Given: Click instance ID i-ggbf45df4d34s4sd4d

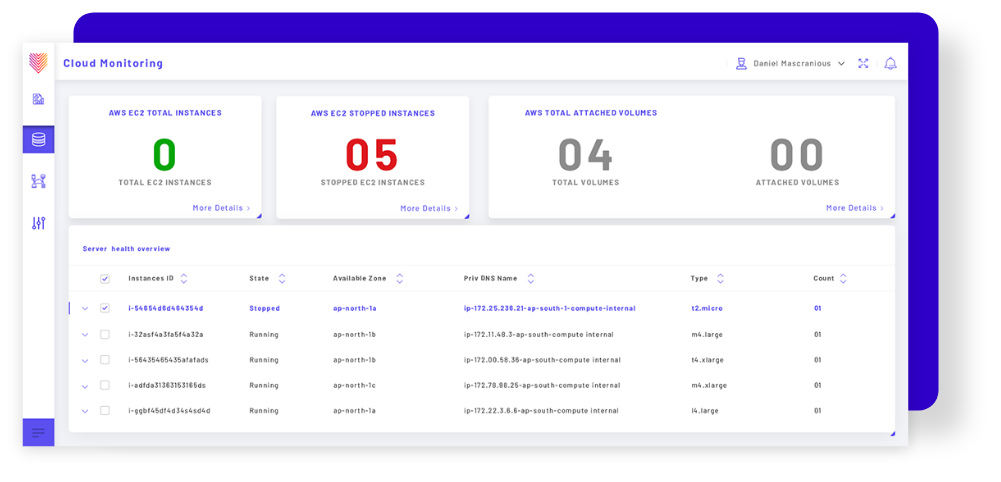Looking at the screenshot, I should tap(169, 411).
